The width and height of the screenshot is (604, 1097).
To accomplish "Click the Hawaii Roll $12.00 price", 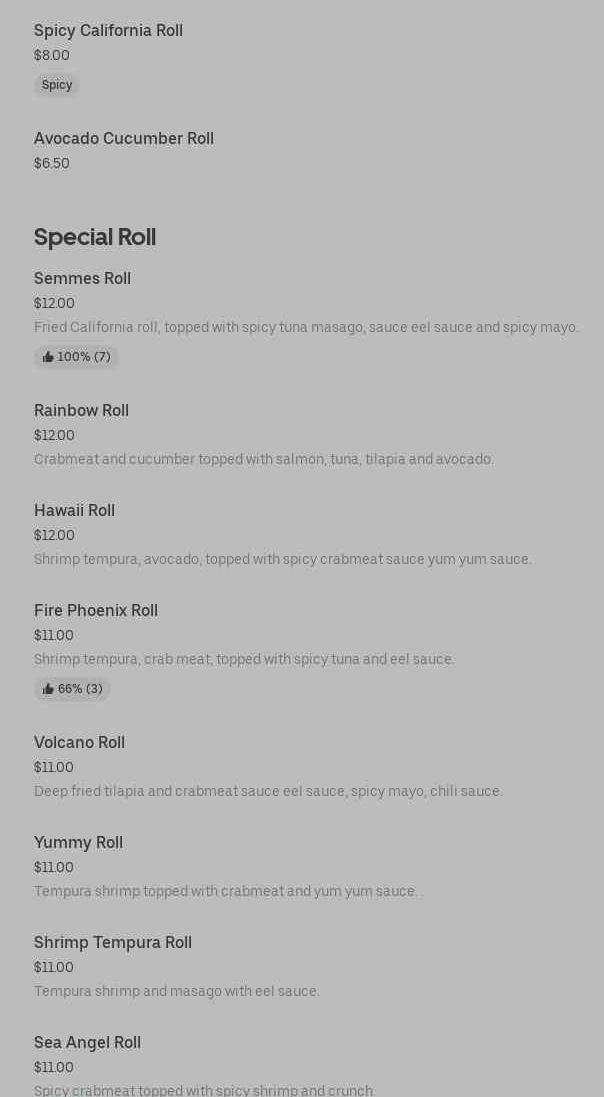I will click(x=54, y=535).
